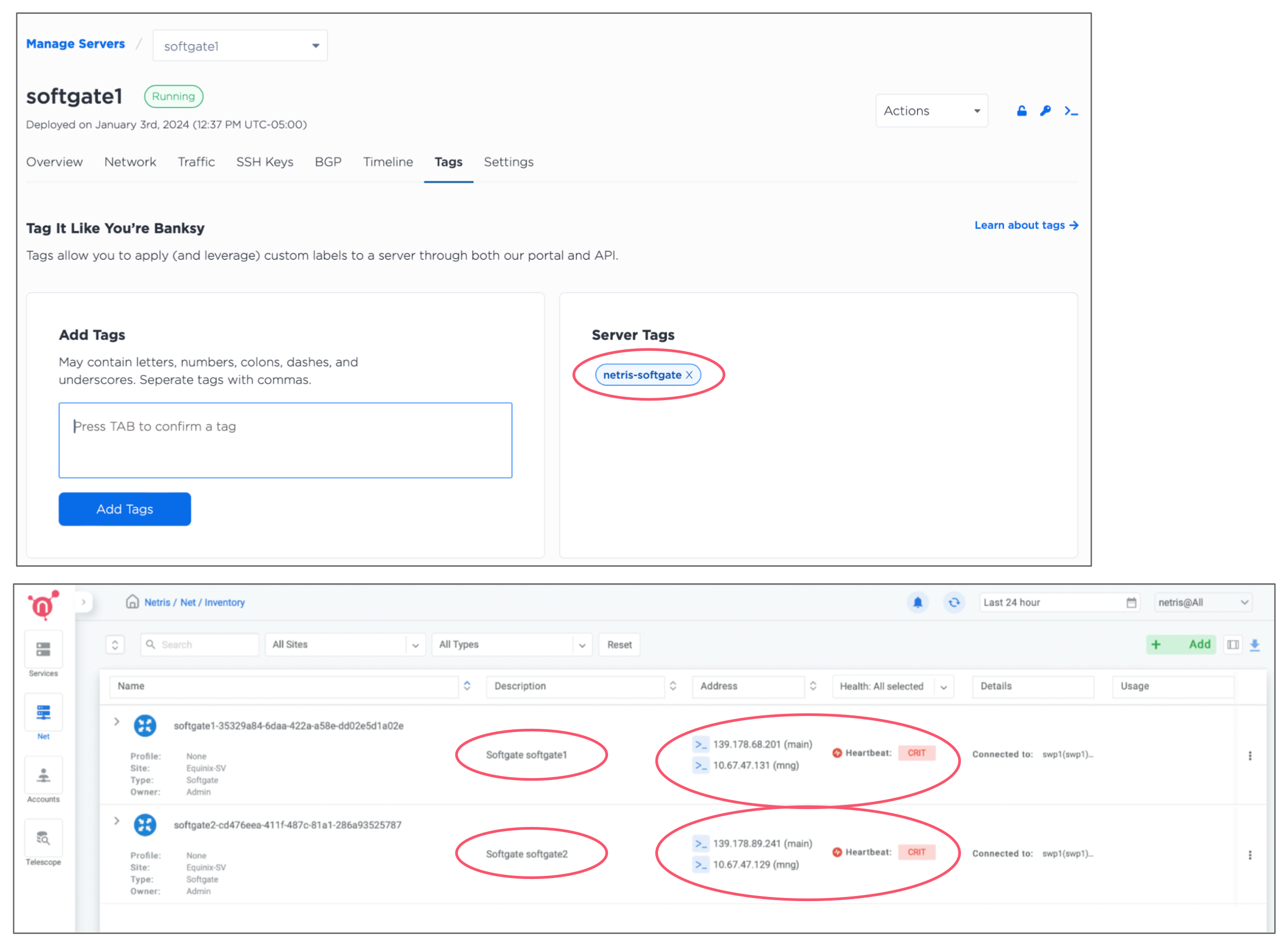This screenshot has width=1286, height=952.
Task: Open the Services sidebar icon
Action: coord(43,650)
